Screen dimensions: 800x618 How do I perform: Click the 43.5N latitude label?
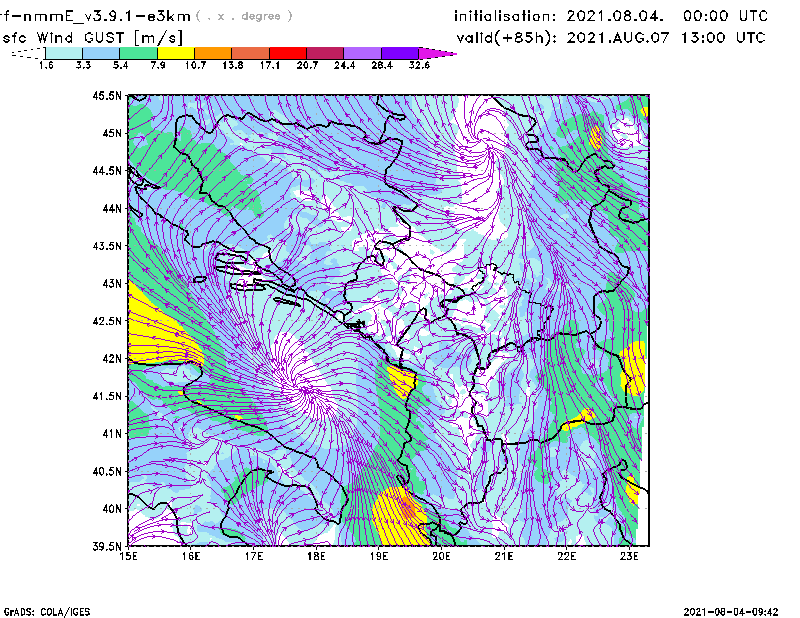click(x=107, y=246)
